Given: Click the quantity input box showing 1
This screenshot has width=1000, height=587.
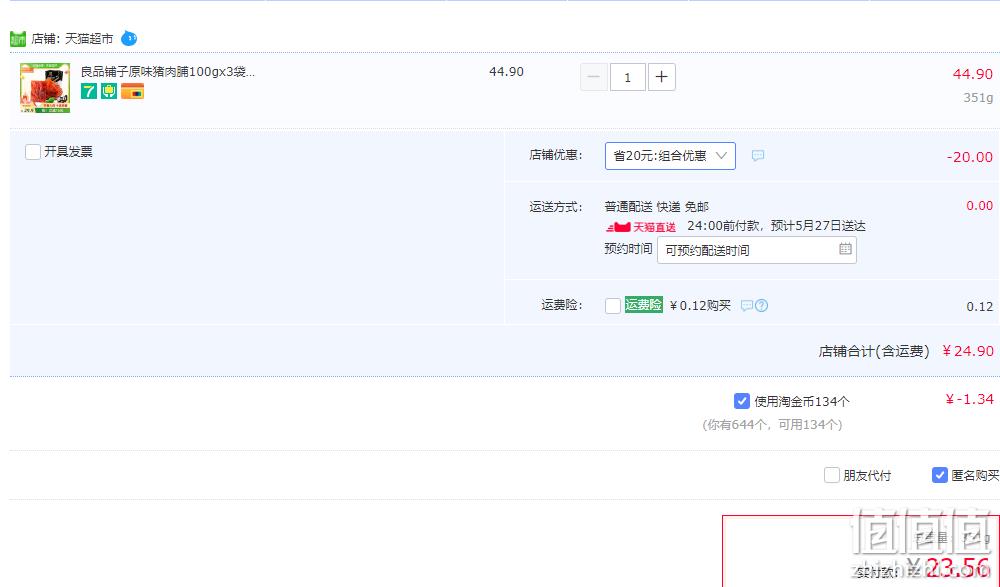Looking at the screenshot, I should pyautogui.click(x=628, y=77).
